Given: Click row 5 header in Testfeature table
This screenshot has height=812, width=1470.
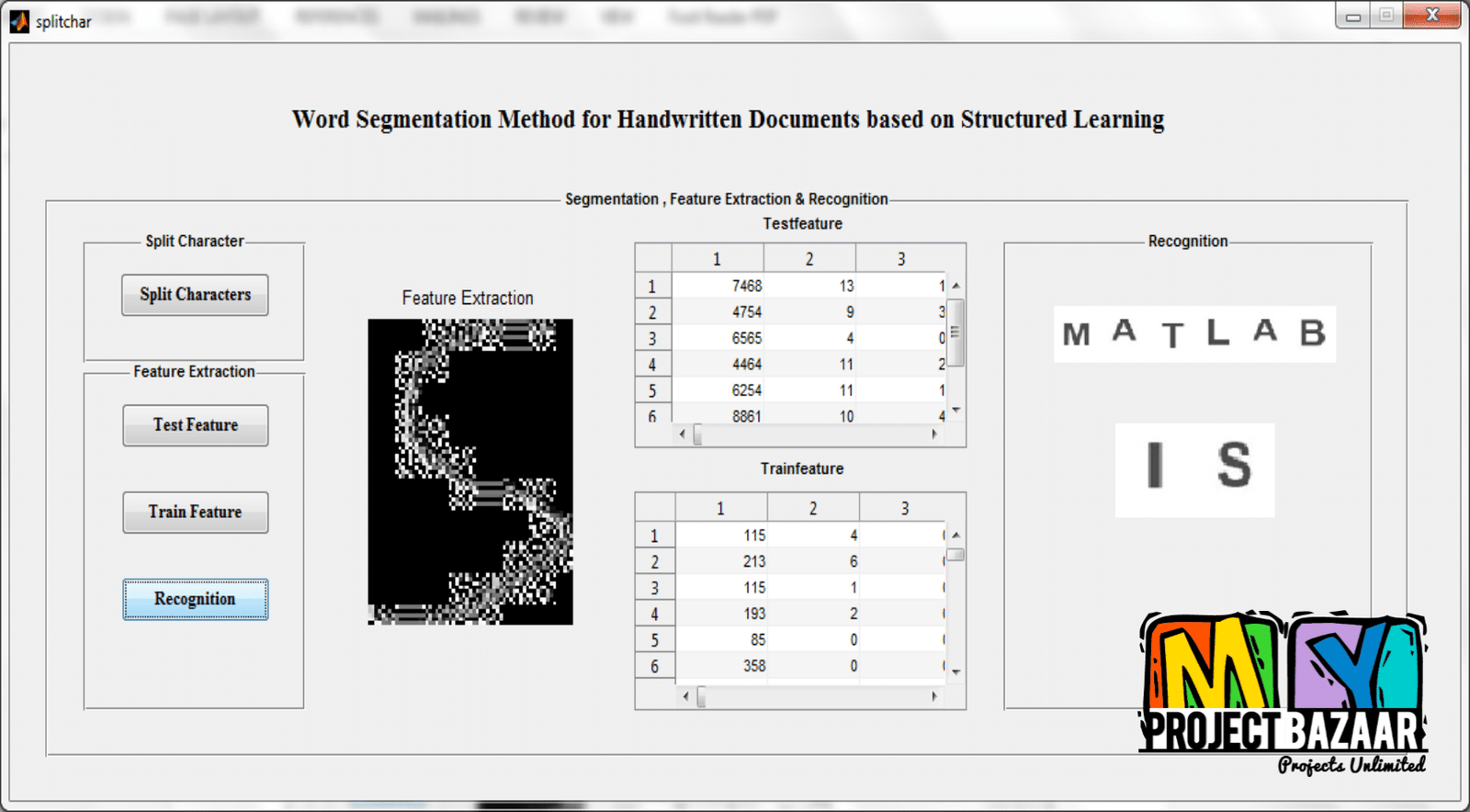Looking at the screenshot, I should 653,390.
